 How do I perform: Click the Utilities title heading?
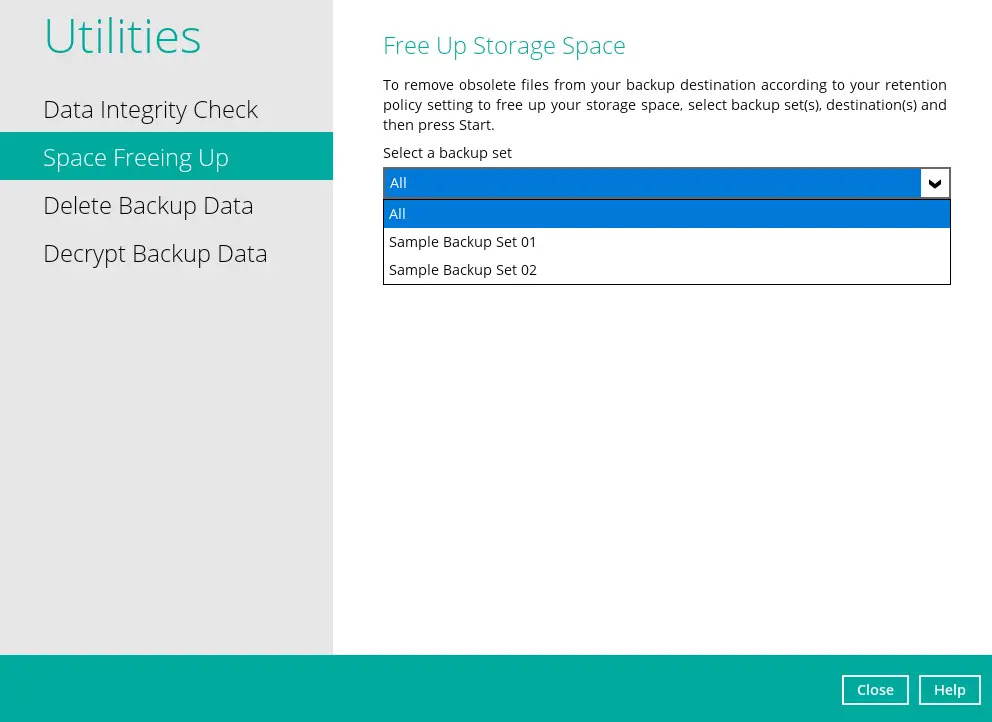[x=122, y=37]
